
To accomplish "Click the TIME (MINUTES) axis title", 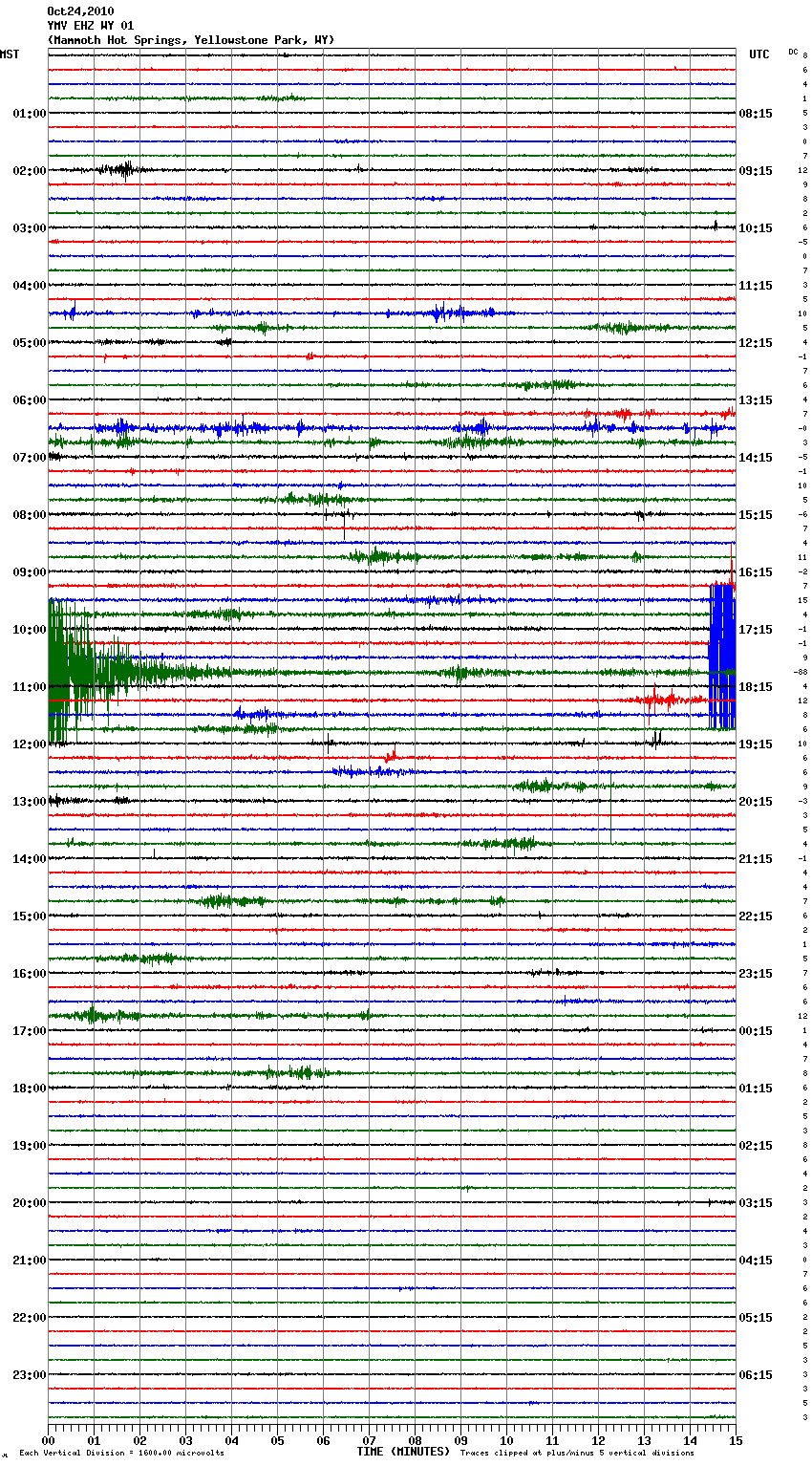I will [x=403, y=1452].
